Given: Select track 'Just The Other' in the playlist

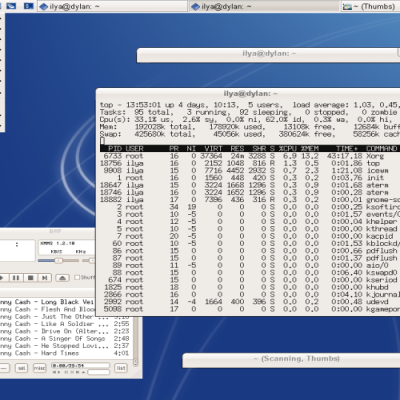Looking at the screenshot, I should click(x=65, y=317).
